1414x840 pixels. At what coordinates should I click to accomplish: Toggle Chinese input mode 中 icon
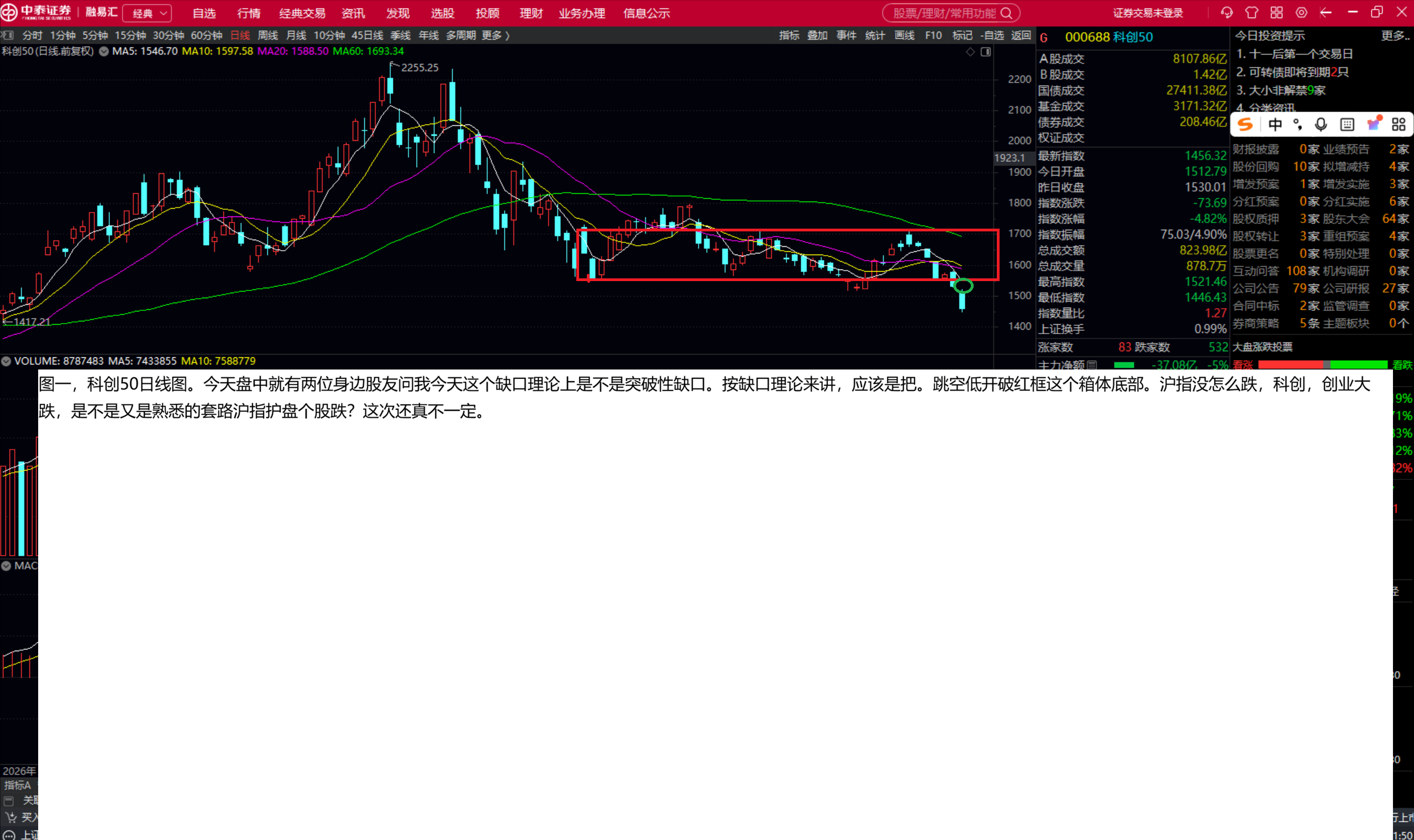(x=1275, y=124)
